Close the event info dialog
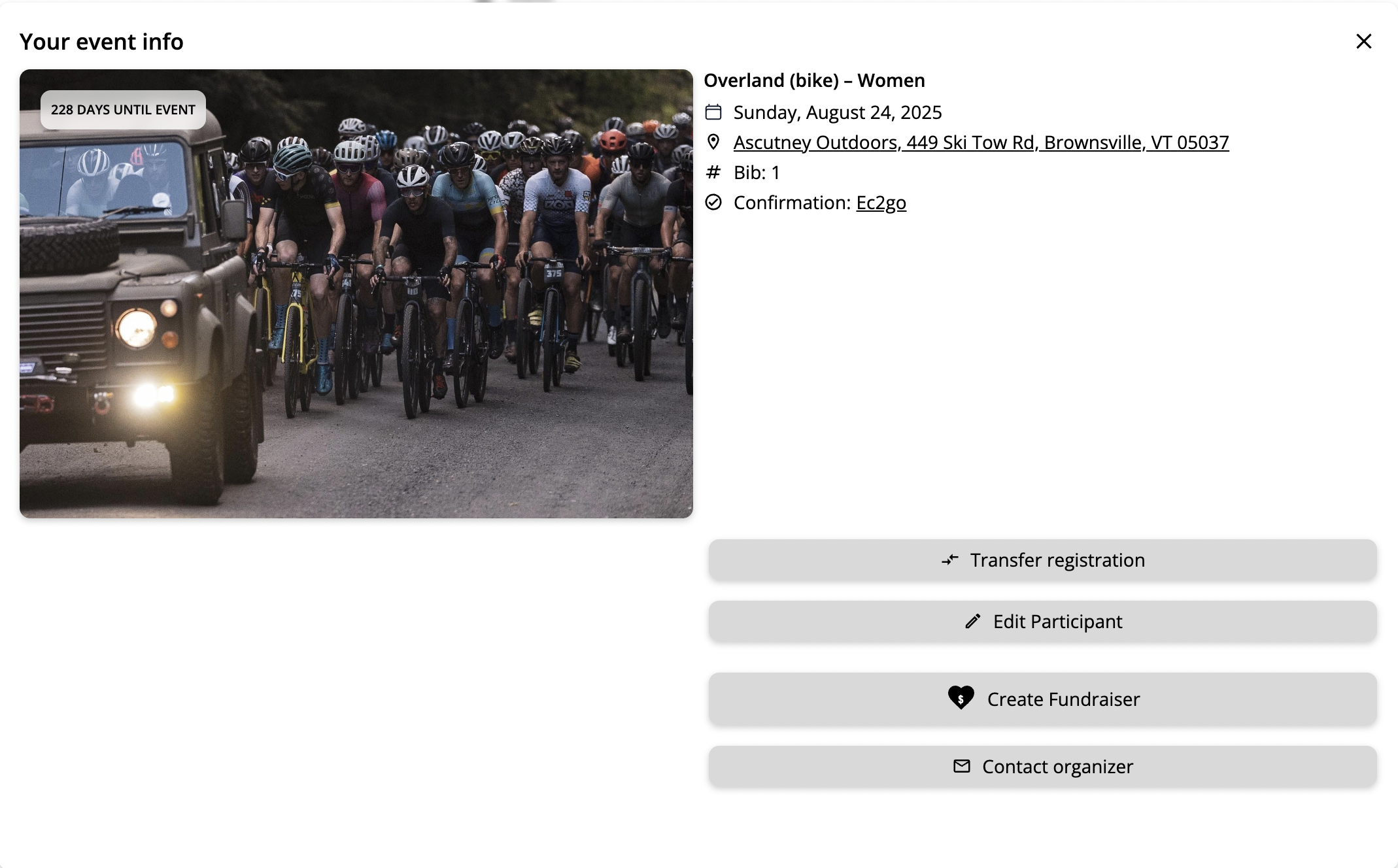1398x868 pixels. [x=1363, y=41]
